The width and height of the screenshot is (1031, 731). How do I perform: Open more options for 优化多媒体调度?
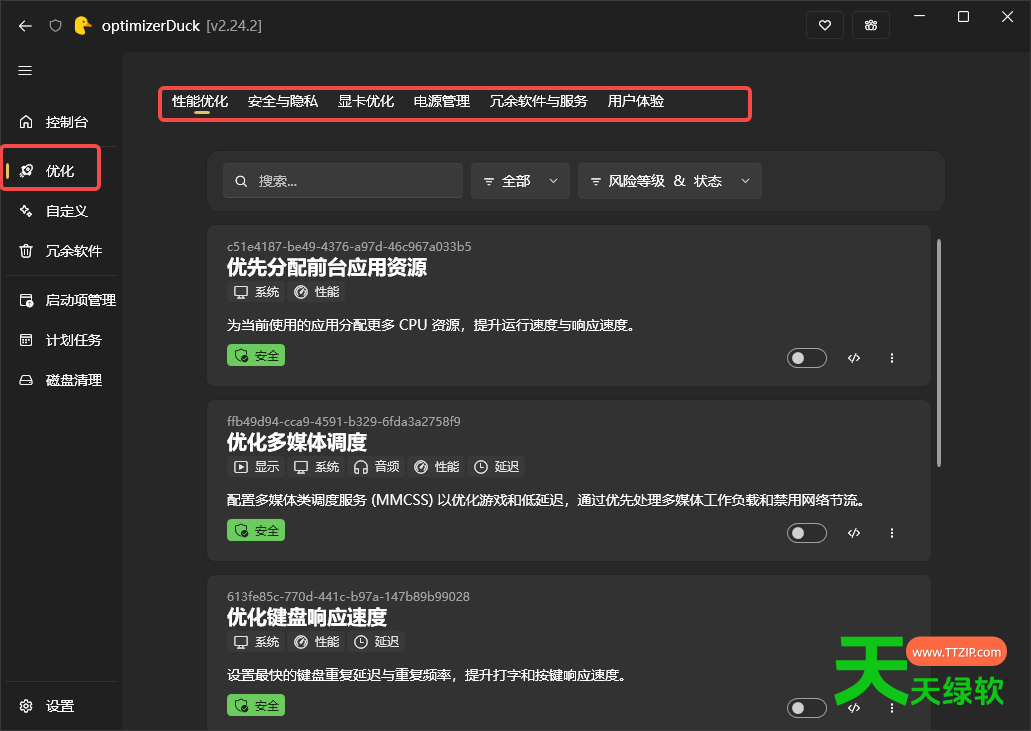892,532
